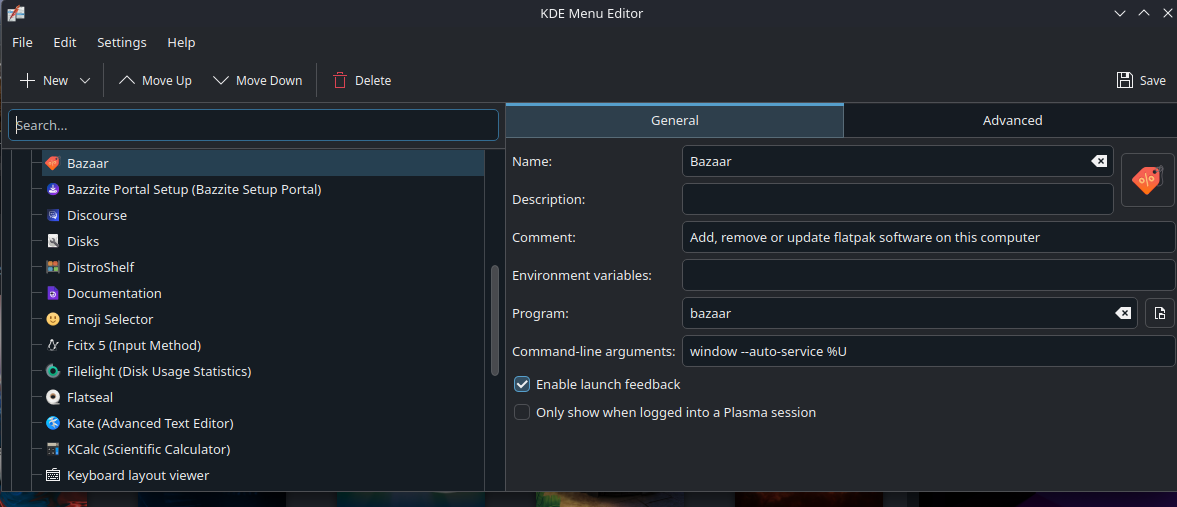Click inside the Name input field
This screenshot has height=507, width=1177.
click(897, 161)
